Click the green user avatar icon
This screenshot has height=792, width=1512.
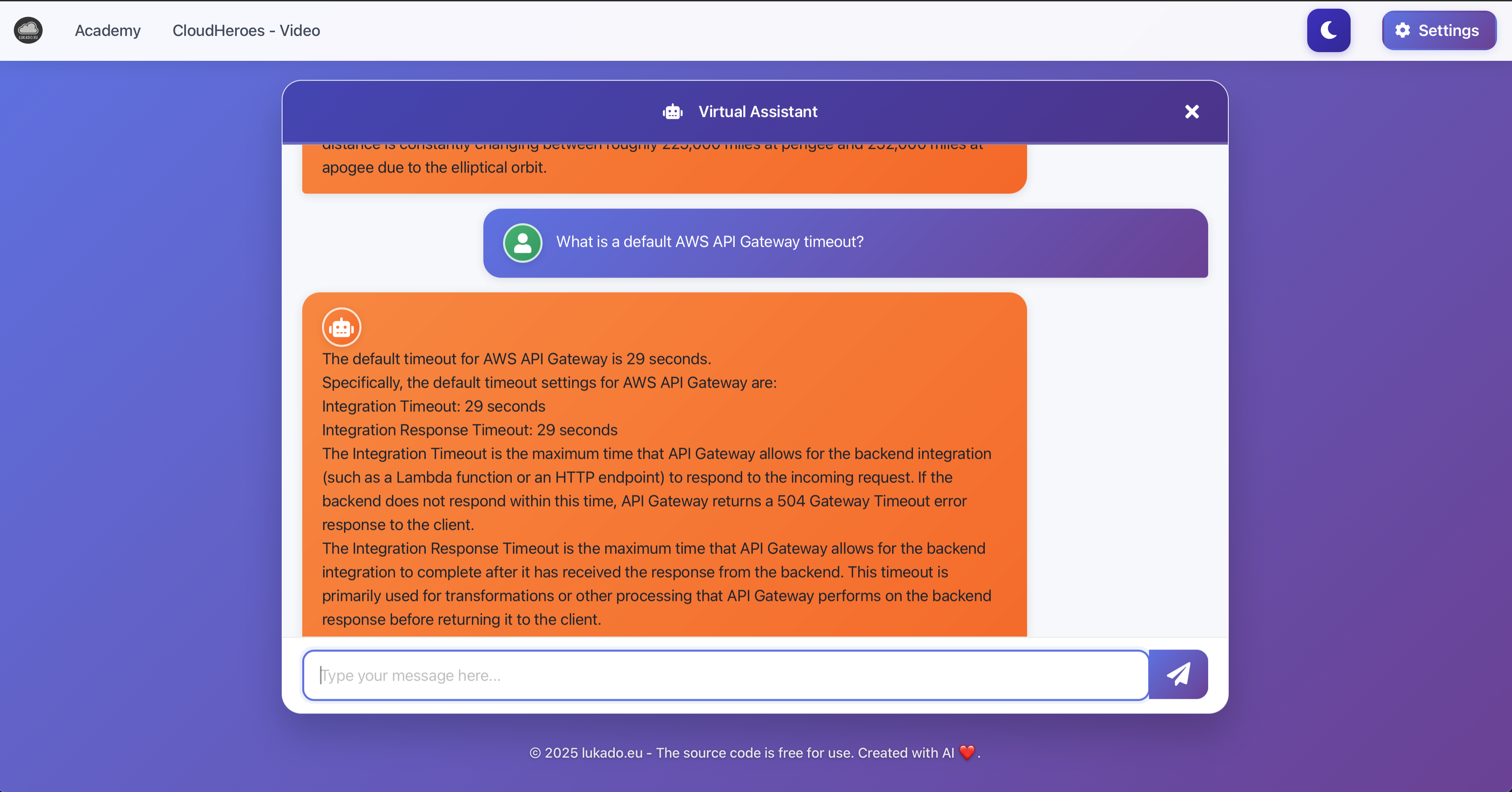point(522,242)
